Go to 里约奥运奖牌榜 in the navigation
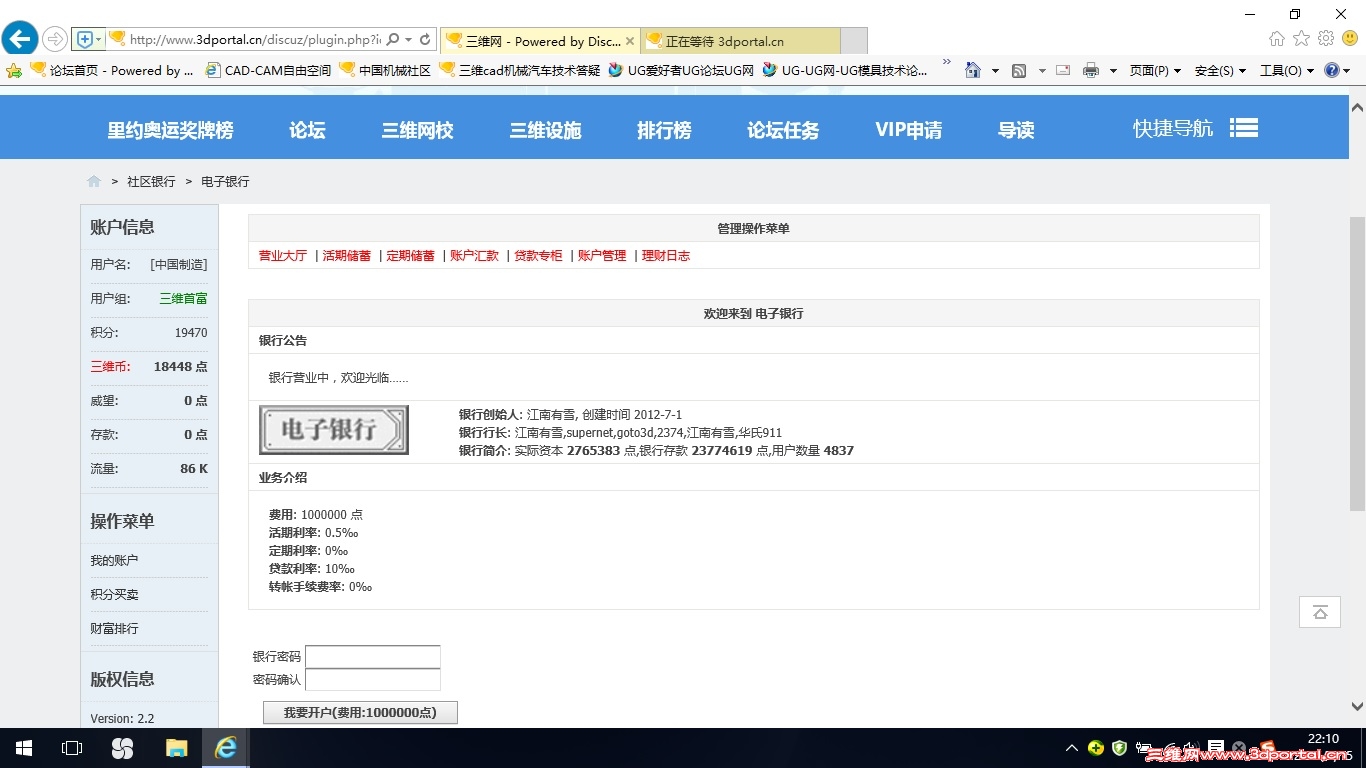 170,130
